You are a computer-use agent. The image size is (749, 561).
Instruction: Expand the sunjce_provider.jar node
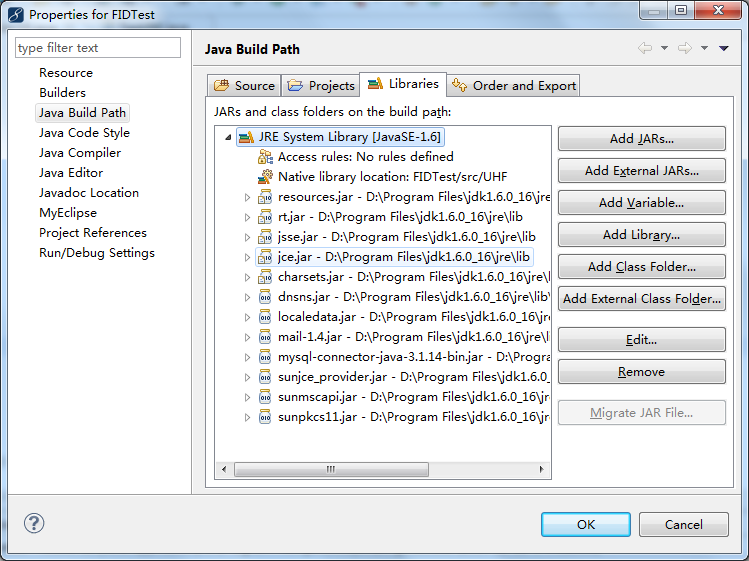coord(247,378)
